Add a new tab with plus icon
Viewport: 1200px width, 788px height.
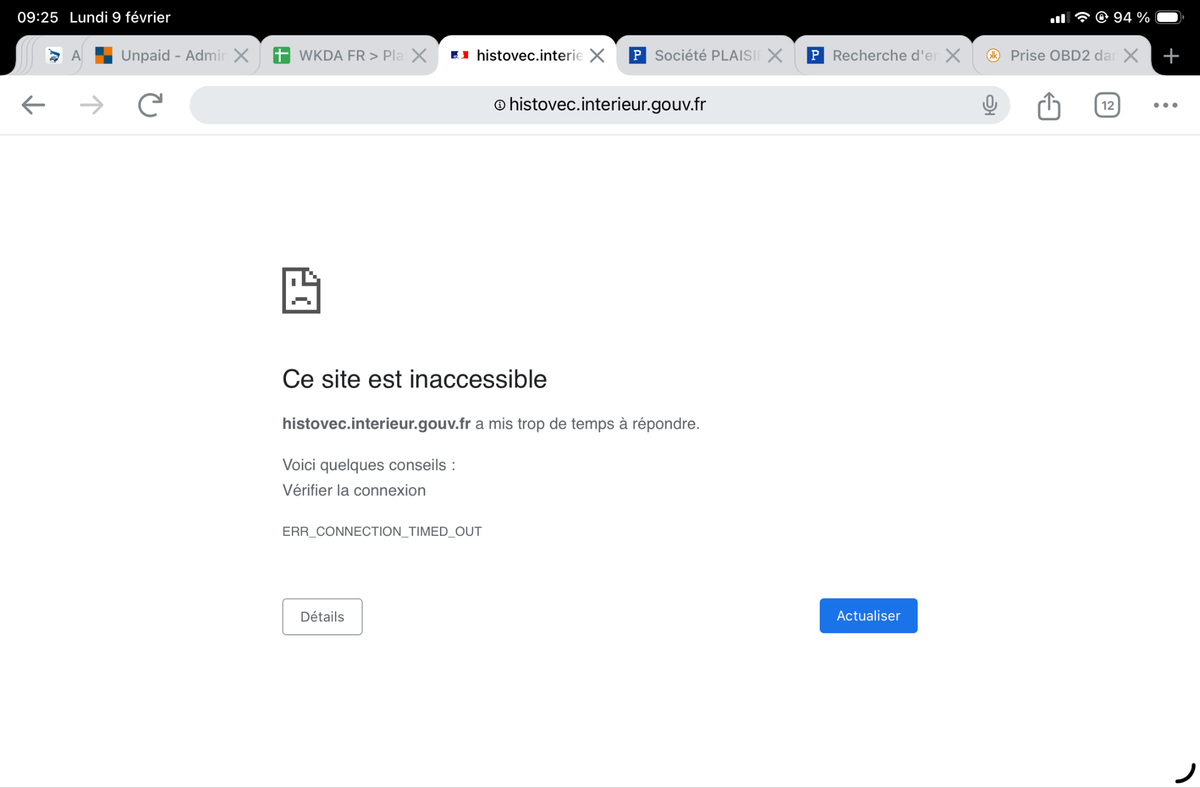pos(1172,56)
